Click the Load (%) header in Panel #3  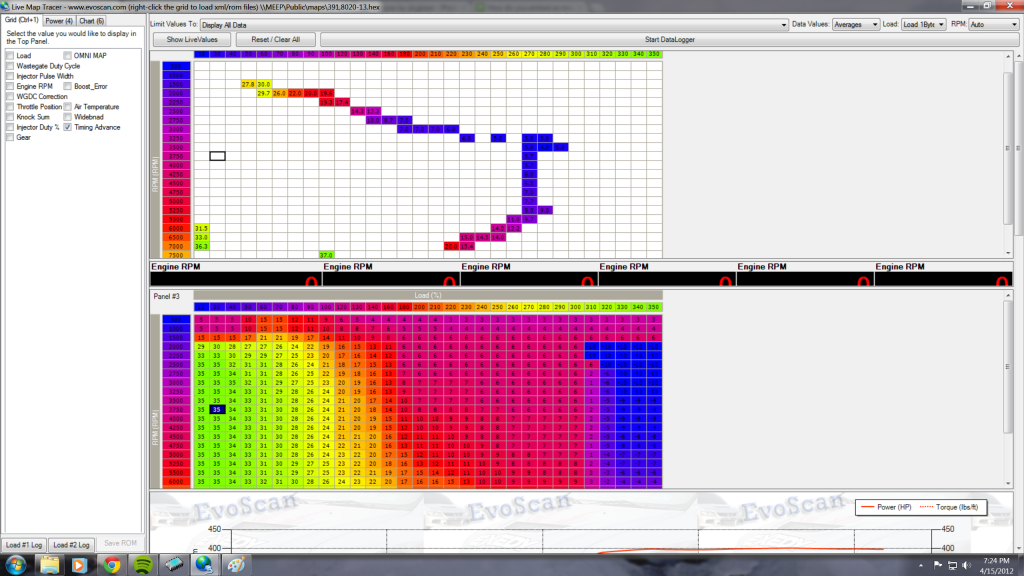pyautogui.click(x=428, y=296)
